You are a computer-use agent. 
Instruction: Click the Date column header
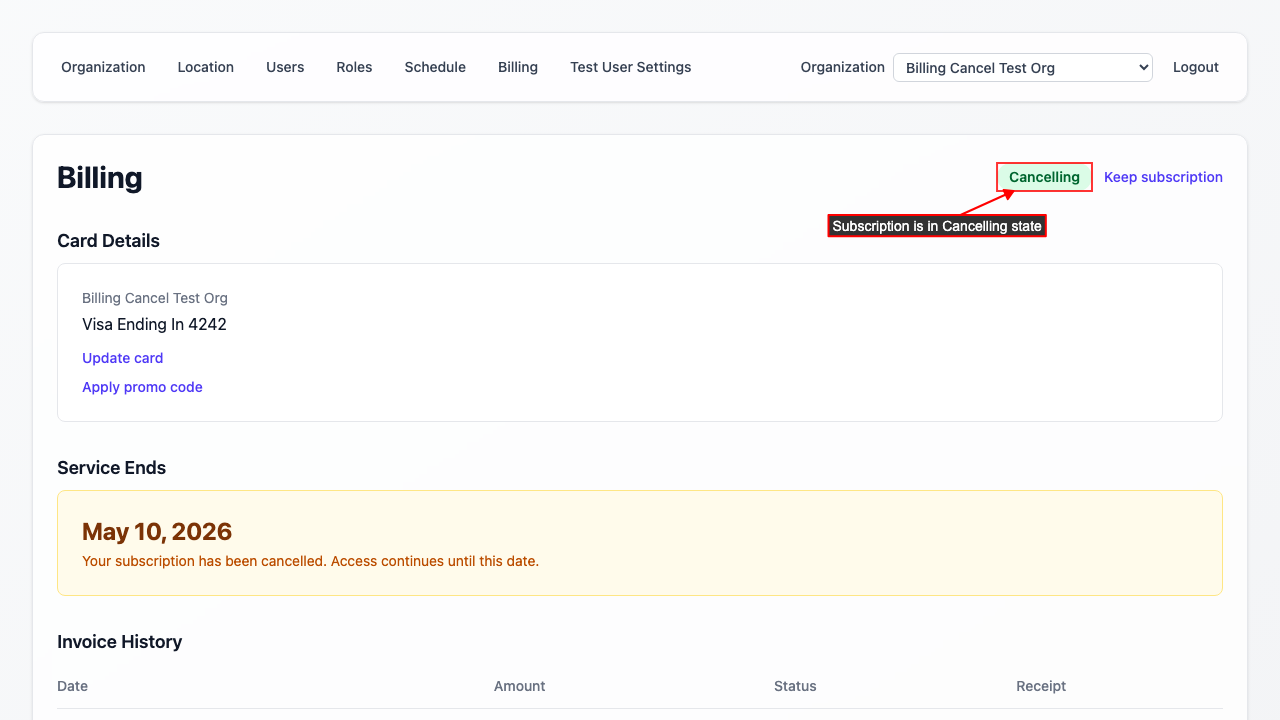(x=72, y=686)
